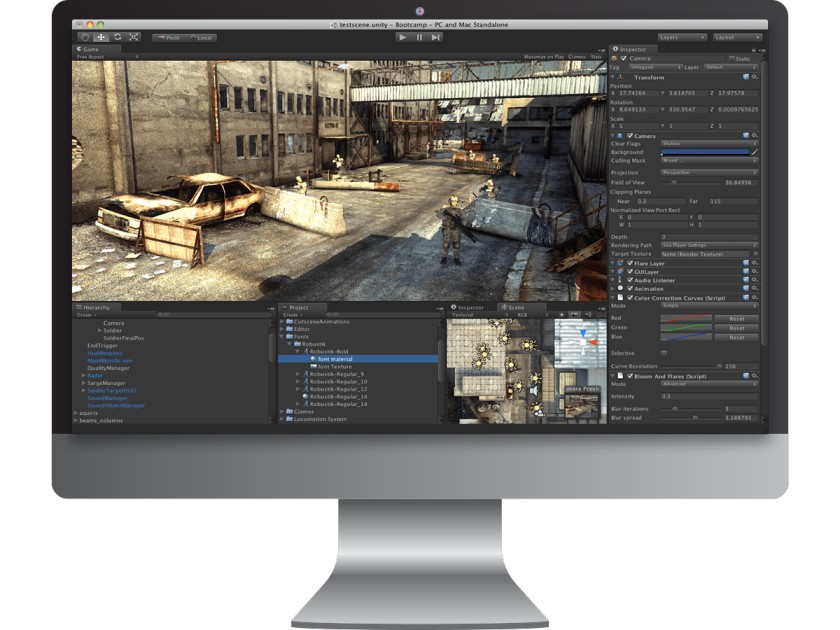This screenshot has width=840, height=630.
Task: Collapse the Fonts folder in Project
Action: [x=282, y=336]
